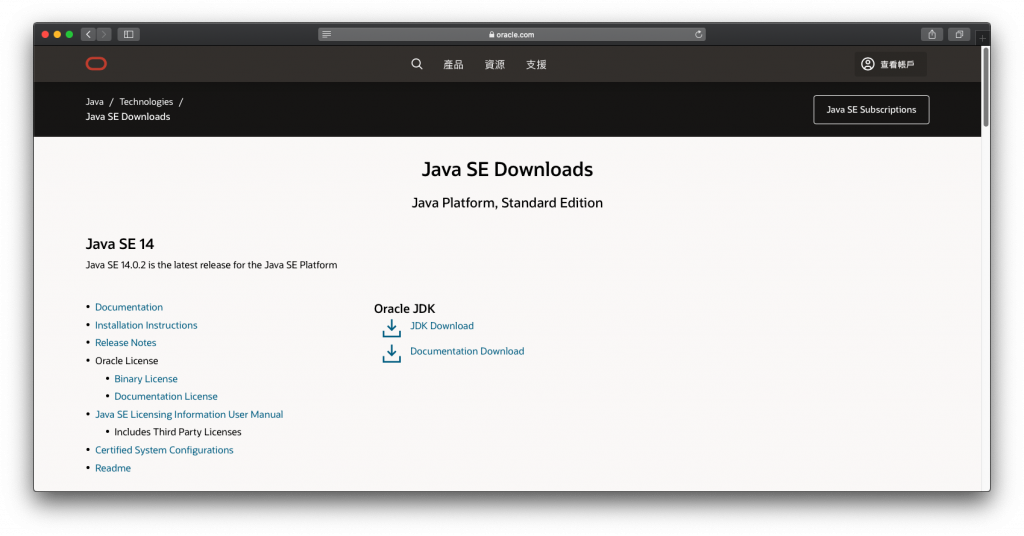Open Installation Instructions link
This screenshot has width=1024, height=536.
tap(146, 325)
